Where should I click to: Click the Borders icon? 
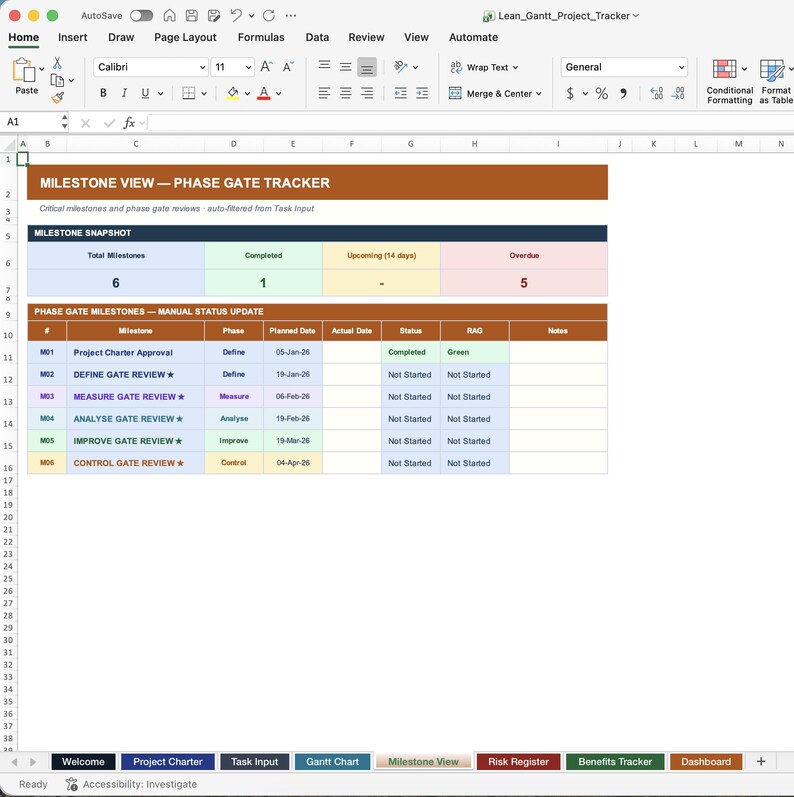point(189,93)
